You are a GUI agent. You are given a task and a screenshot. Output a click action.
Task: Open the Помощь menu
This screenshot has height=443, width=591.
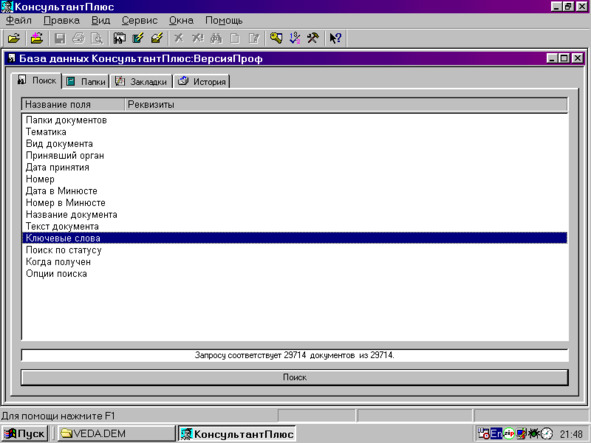pyautogui.click(x=224, y=20)
